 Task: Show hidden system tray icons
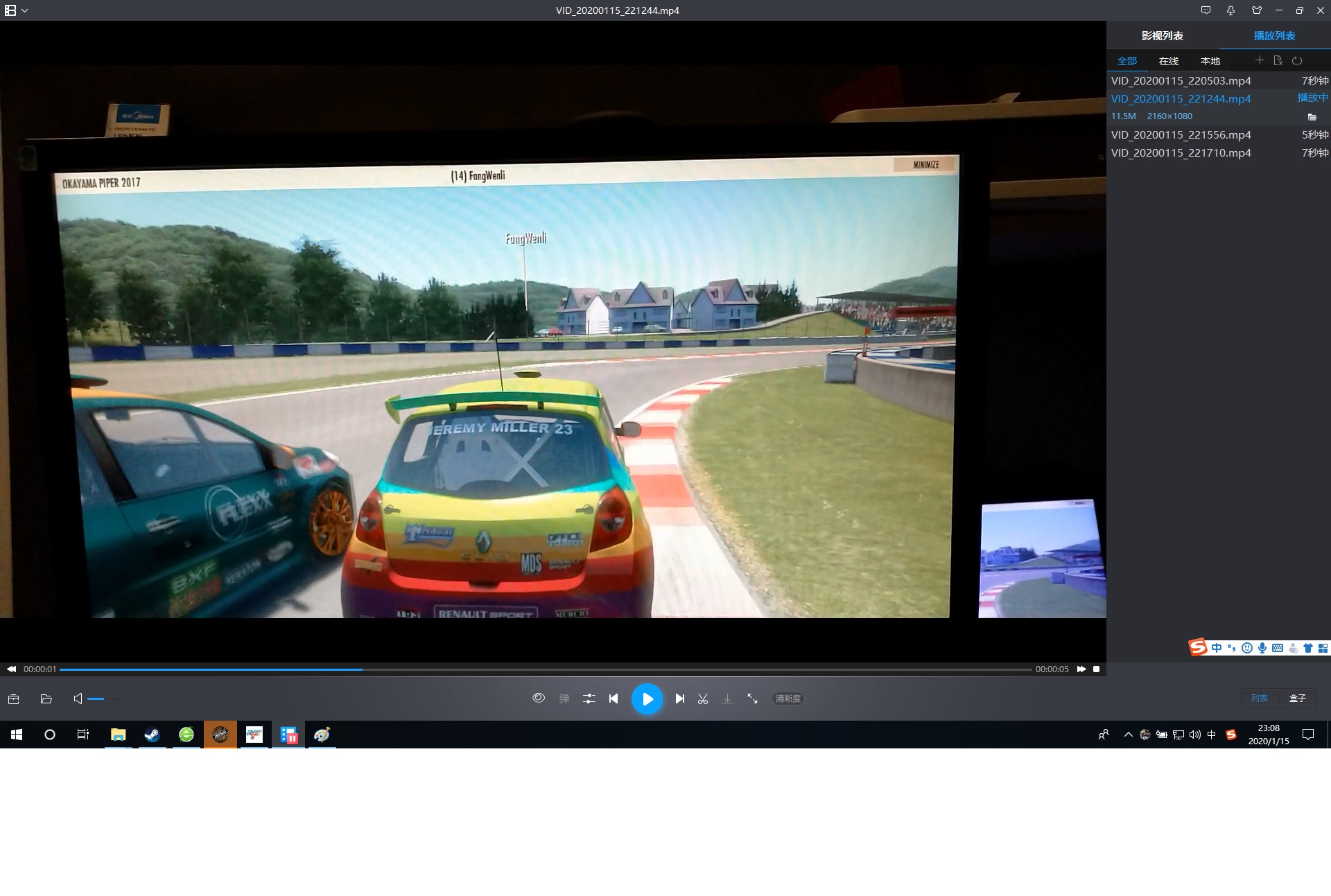coord(1129,735)
